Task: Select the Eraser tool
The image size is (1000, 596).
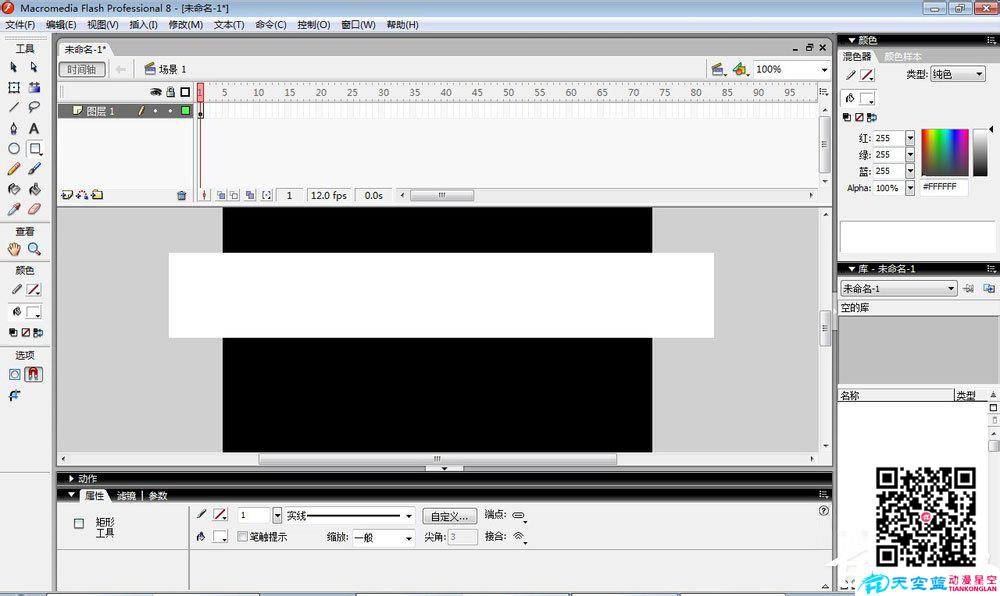Action: click(x=34, y=209)
